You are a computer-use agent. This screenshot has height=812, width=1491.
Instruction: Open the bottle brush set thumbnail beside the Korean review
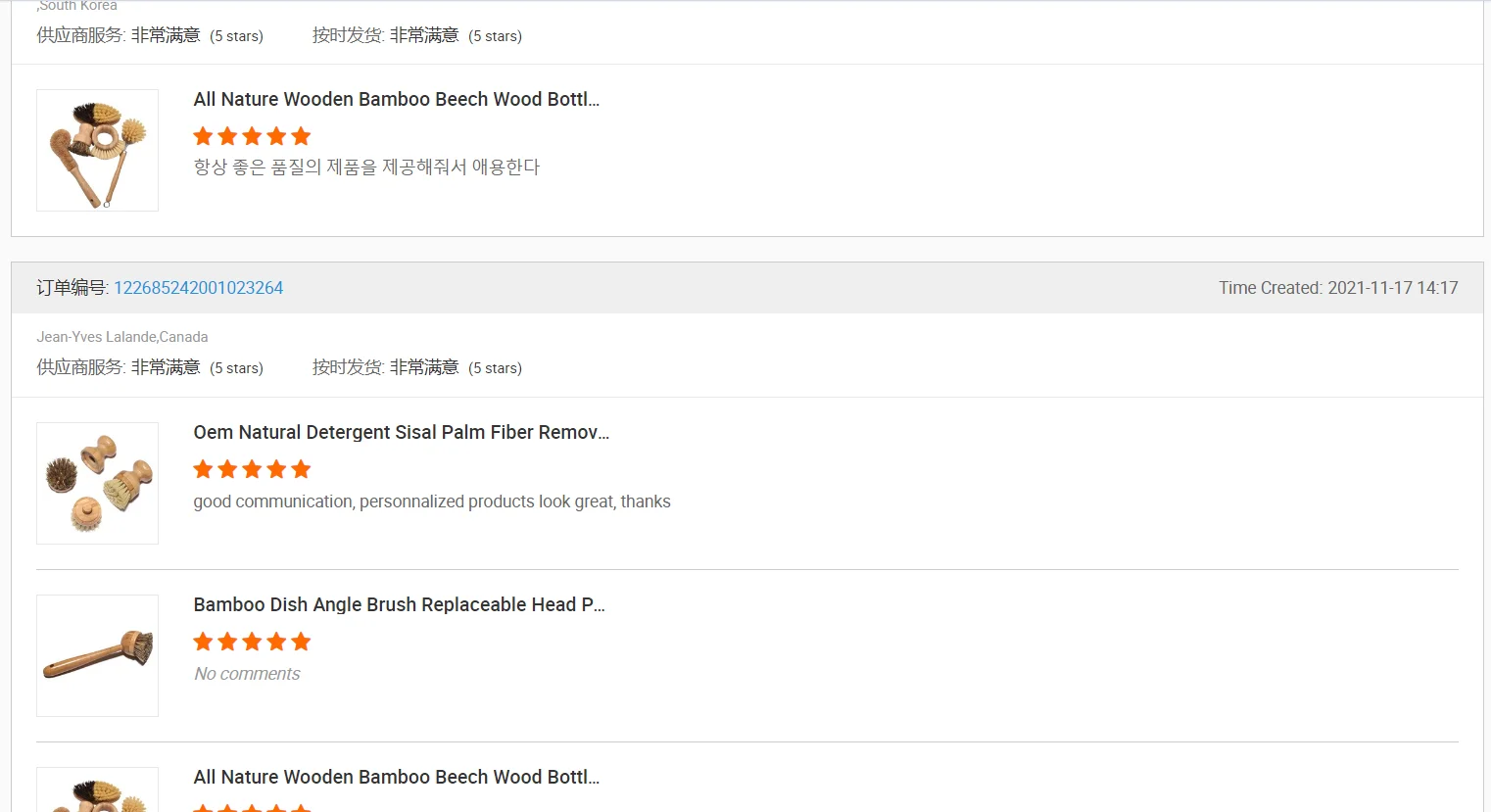tap(97, 150)
